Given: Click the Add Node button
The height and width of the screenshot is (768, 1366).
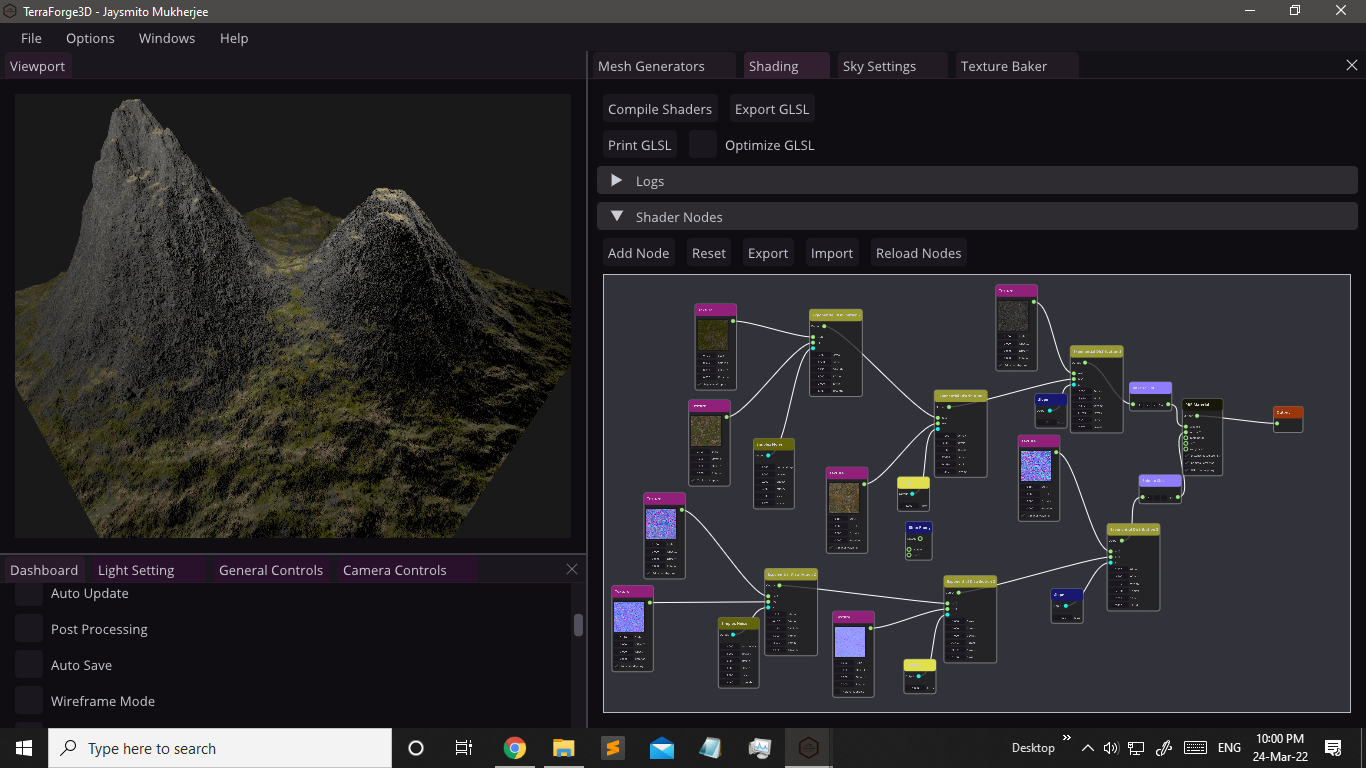Looking at the screenshot, I should click(x=639, y=253).
